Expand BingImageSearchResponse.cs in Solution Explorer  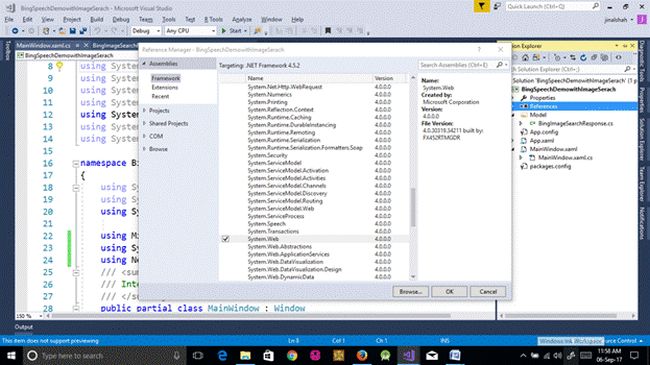point(521,123)
